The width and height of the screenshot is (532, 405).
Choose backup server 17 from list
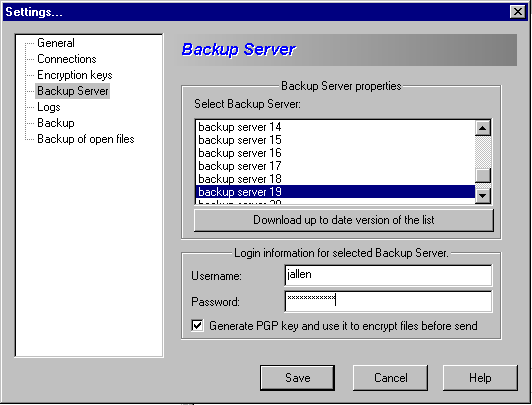[335, 166]
